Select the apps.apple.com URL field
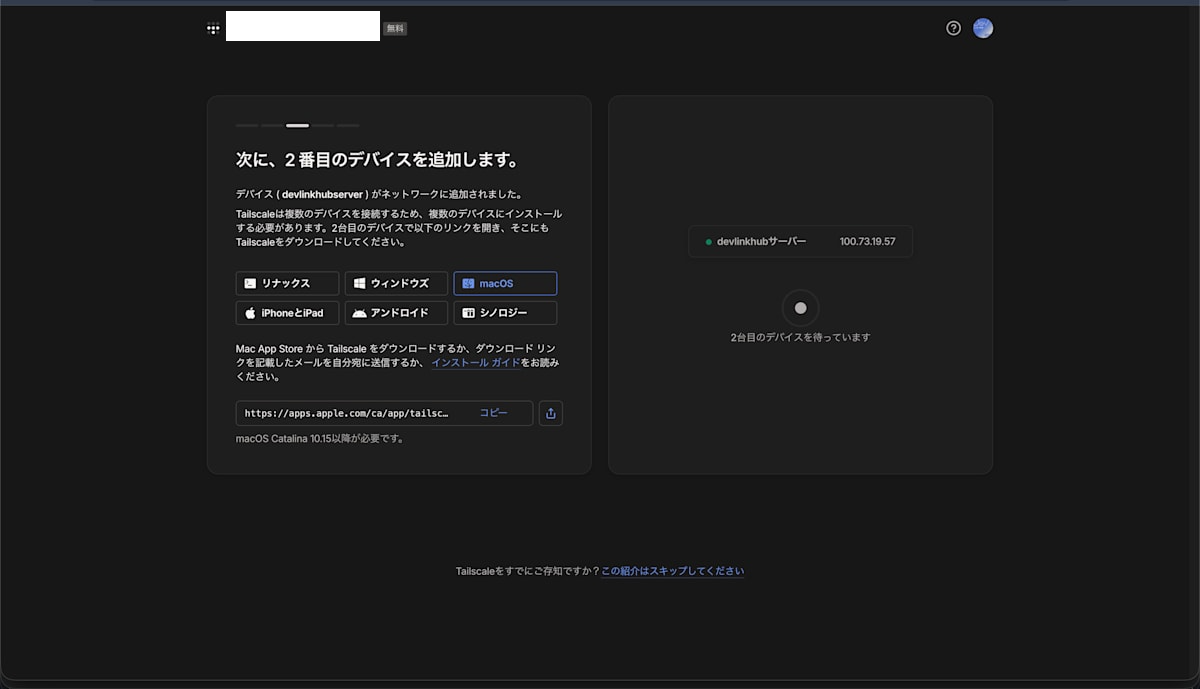The height and width of the screenshot is (689, 1200). (345, 413)
